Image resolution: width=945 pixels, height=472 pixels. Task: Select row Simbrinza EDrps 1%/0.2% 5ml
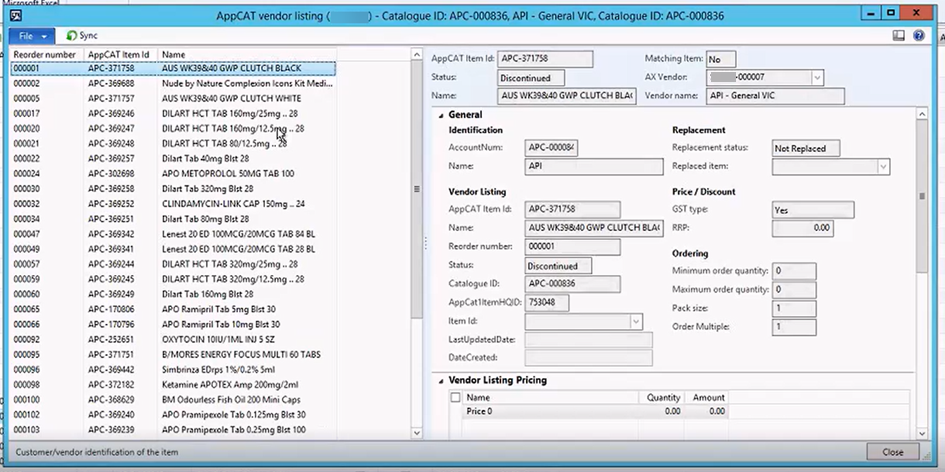pyautogui.click(x=172, y=370)
